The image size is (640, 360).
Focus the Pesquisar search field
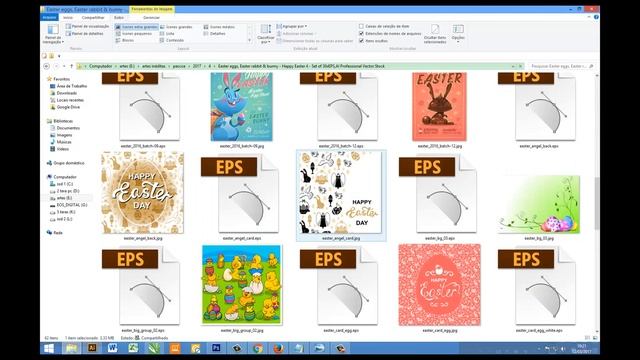pyautogui.click(x=561, y=66)
